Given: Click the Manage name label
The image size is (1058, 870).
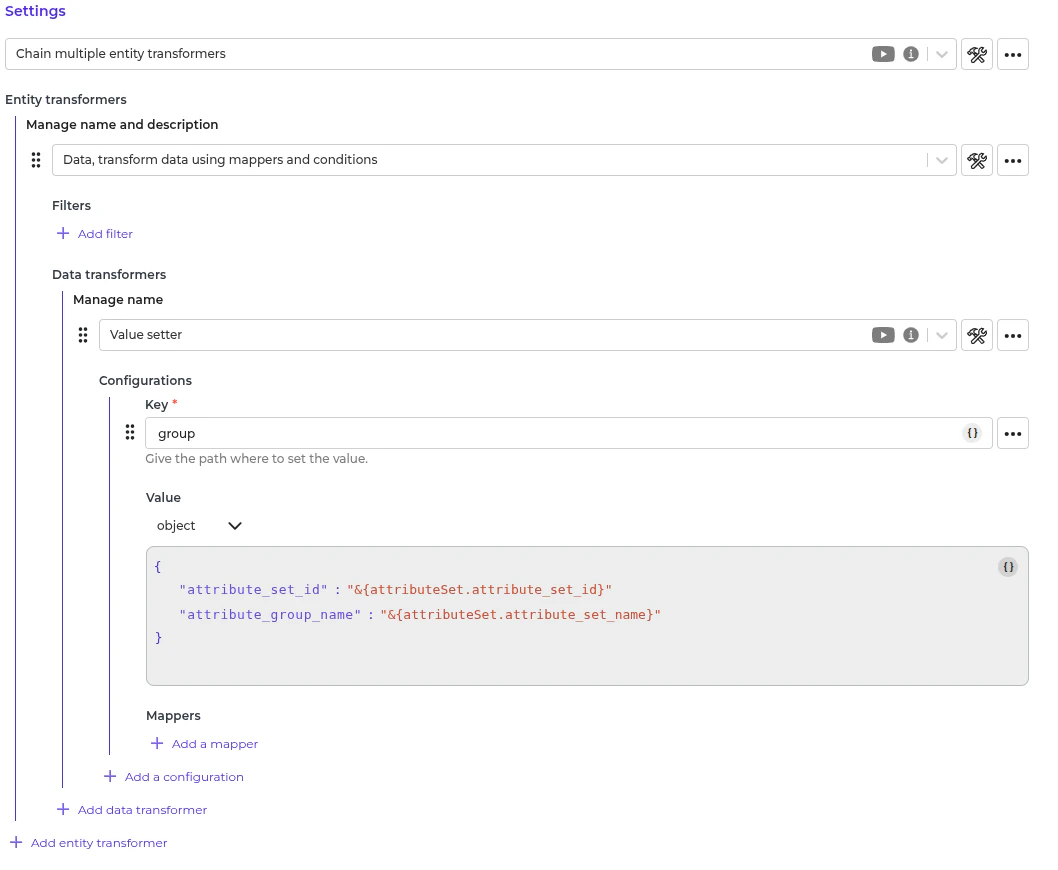Looking at the screenshot, I should [118, 300].
